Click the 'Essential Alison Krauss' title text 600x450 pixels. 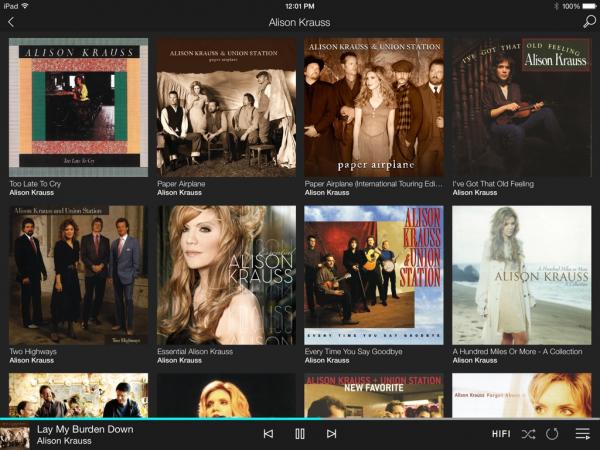pyautogui.click(x=195, y=351)
